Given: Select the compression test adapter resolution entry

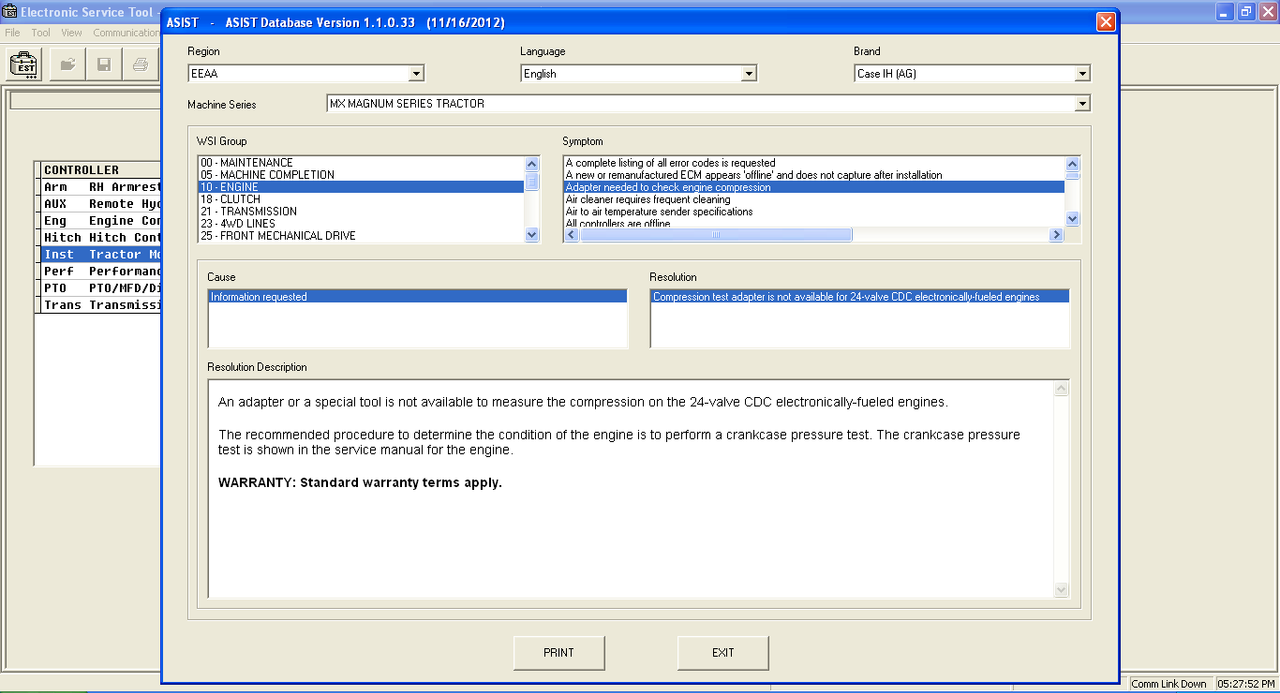Looking at the screenshot, I should pyautogui.click(x=859, y=297).
